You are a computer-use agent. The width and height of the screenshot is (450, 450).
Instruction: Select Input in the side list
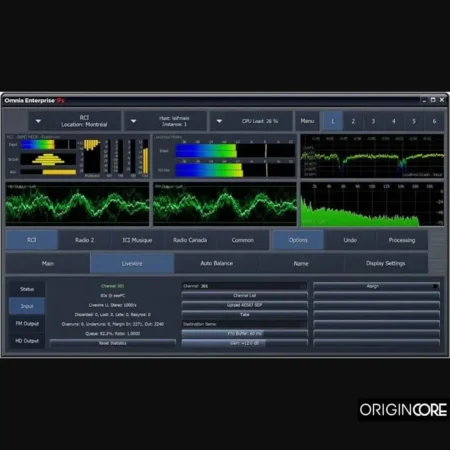click(x=27, y=306)
